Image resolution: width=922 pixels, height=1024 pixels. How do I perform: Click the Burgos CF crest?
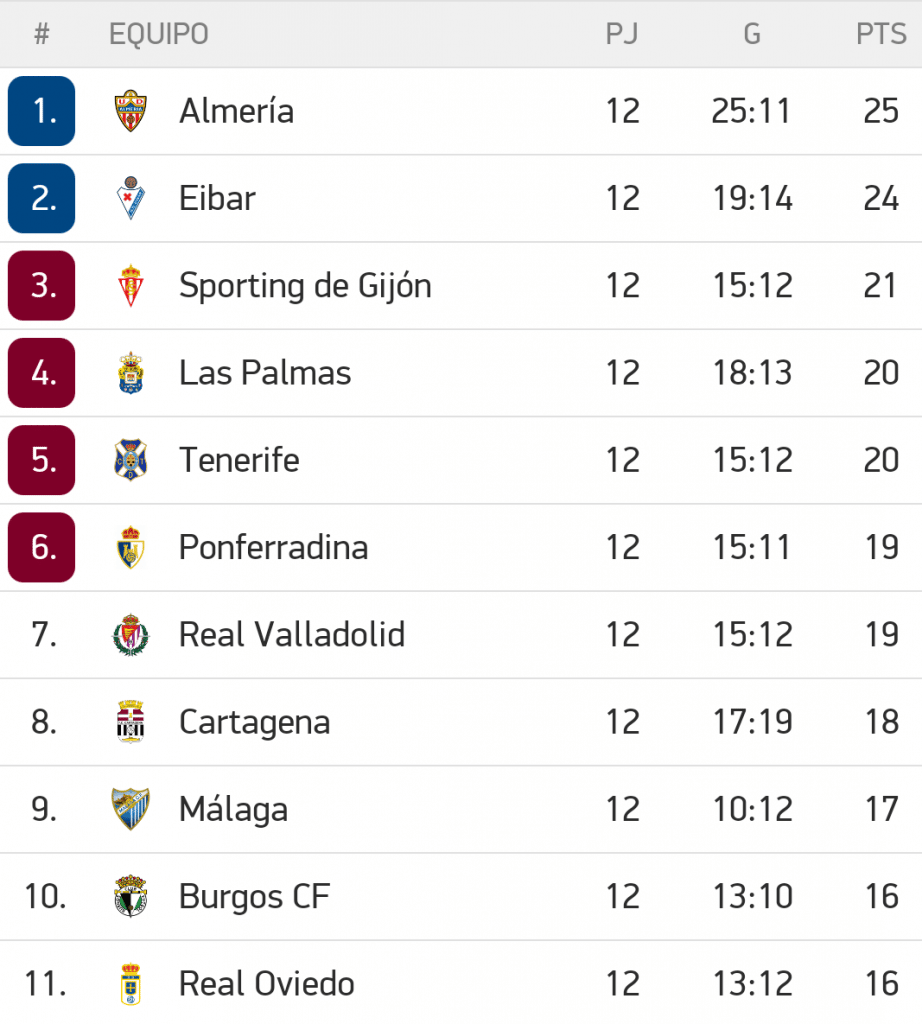tap(131, 896)
